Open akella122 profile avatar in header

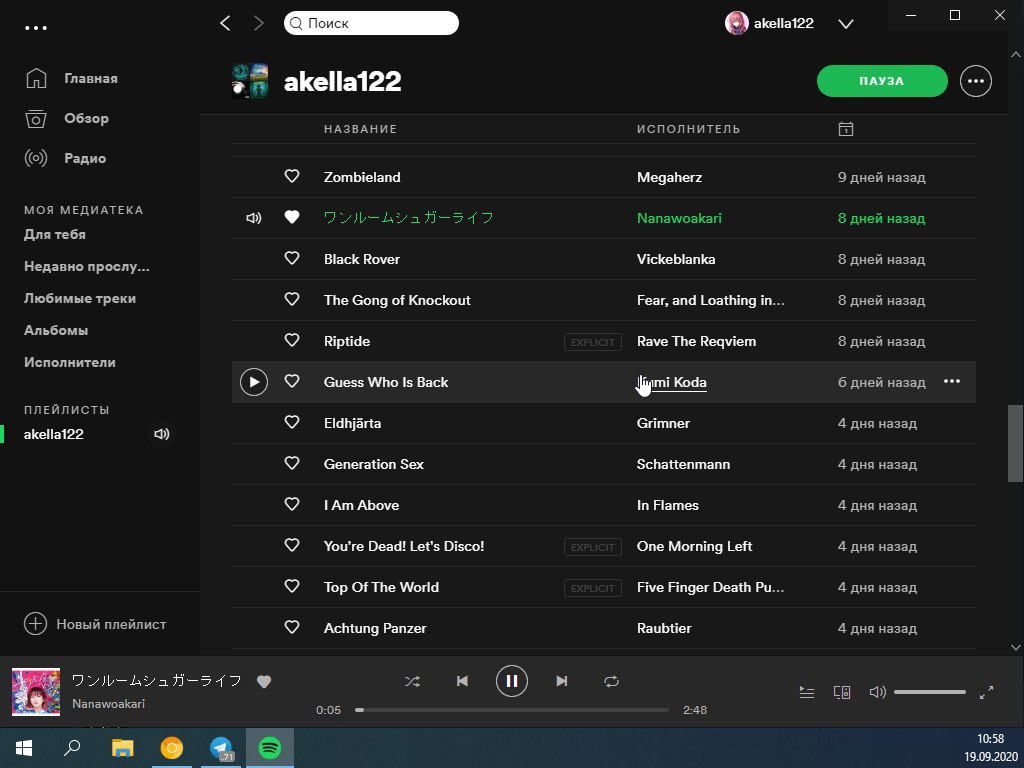pyautogui.click(x=737, y=24)
